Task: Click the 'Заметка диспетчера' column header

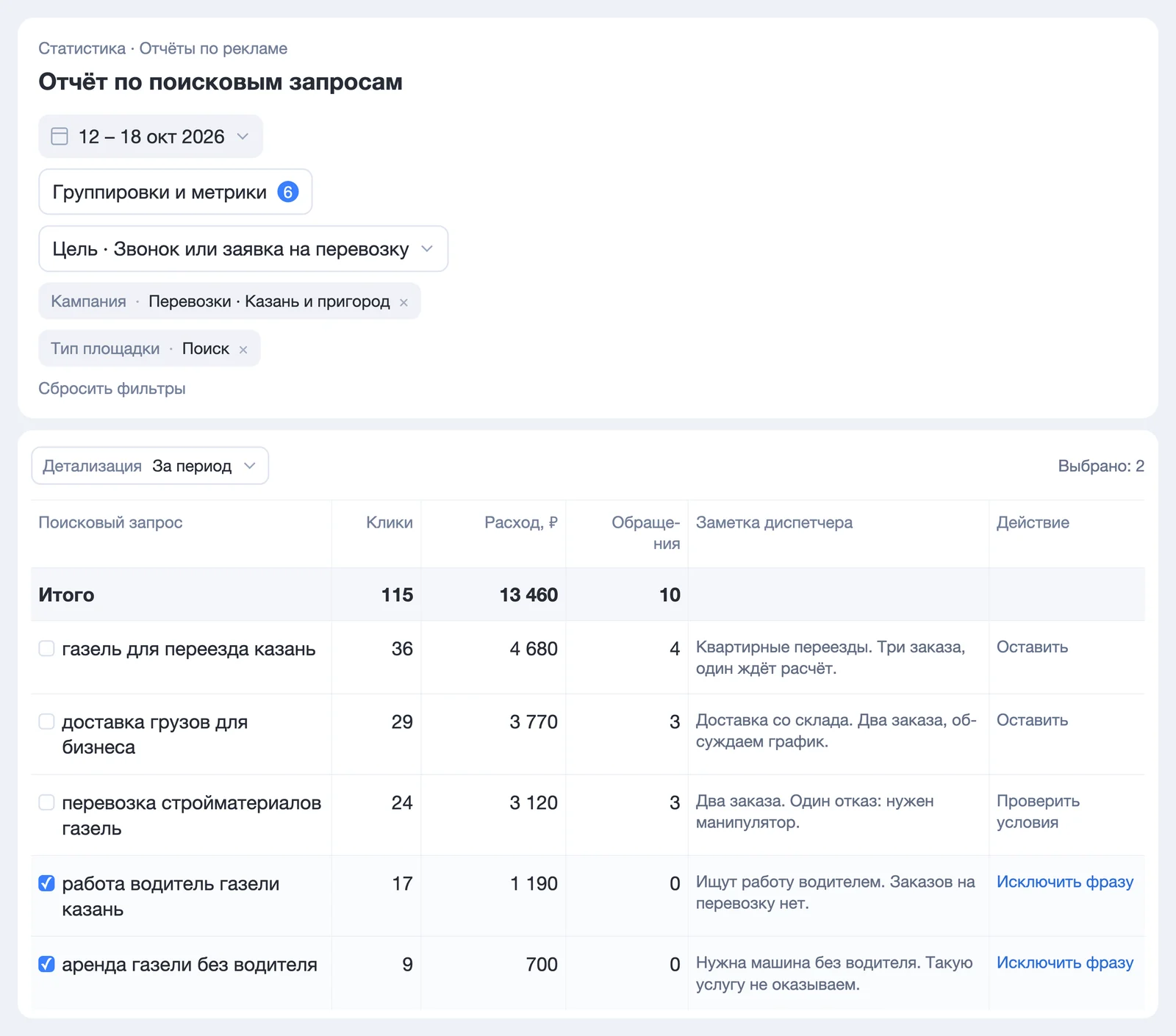Action: [774, 522]
